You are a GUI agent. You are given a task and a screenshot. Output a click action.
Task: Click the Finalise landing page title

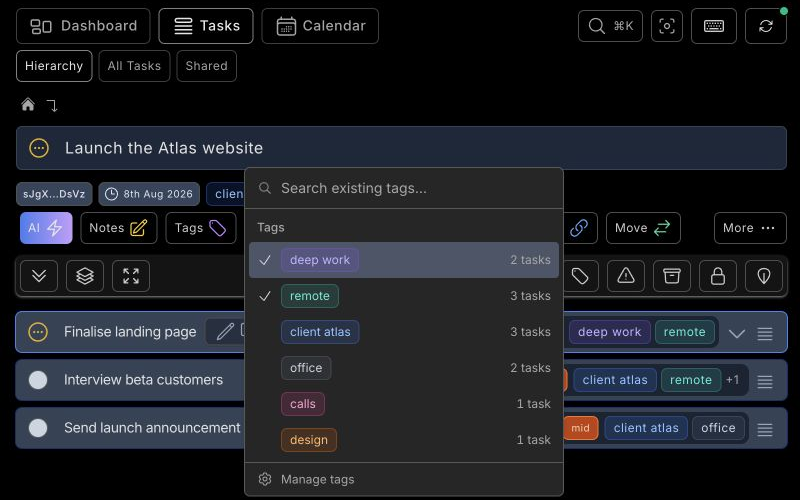(130, 332)
